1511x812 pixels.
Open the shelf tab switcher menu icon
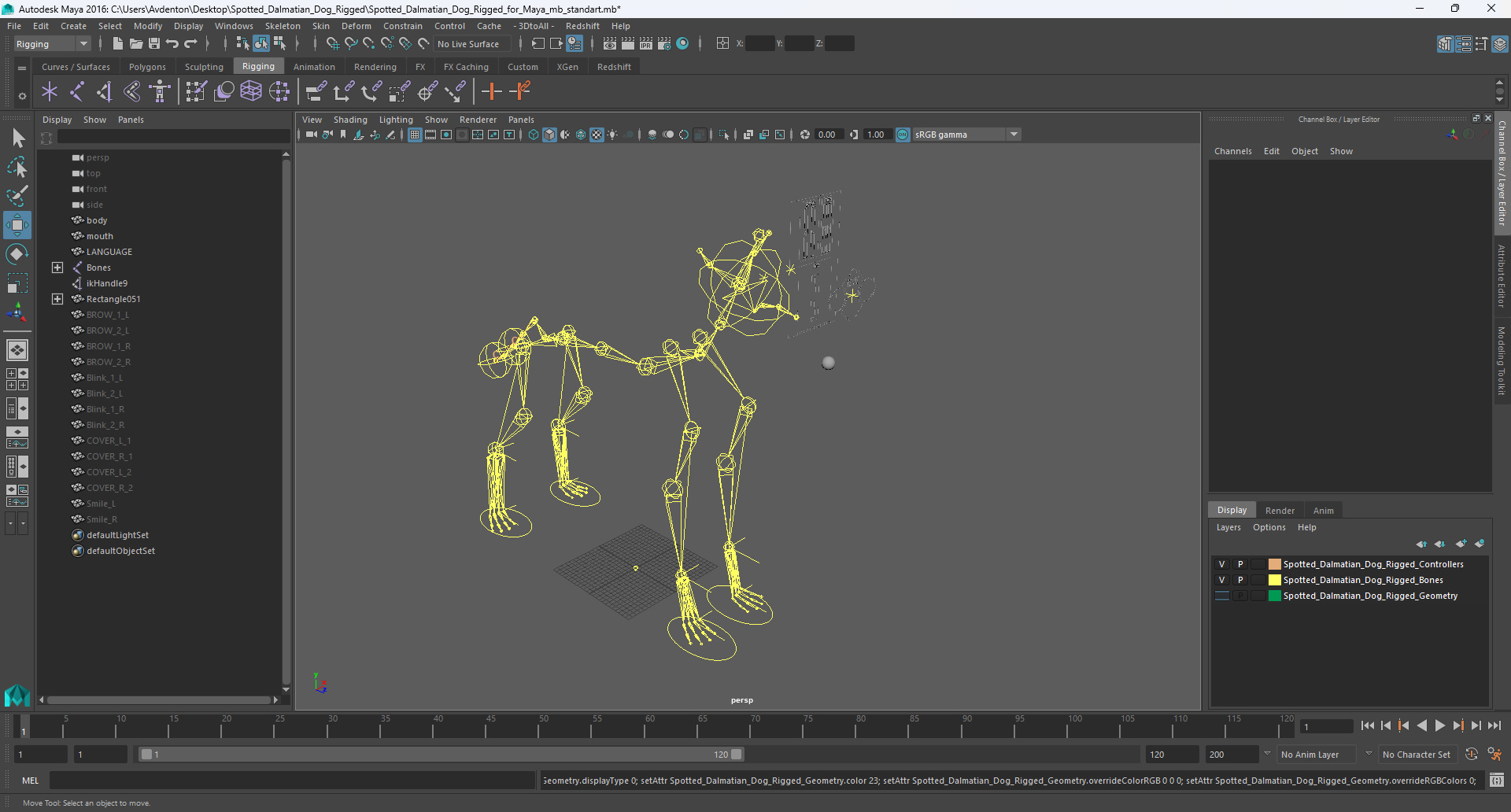tap(22, 68)
